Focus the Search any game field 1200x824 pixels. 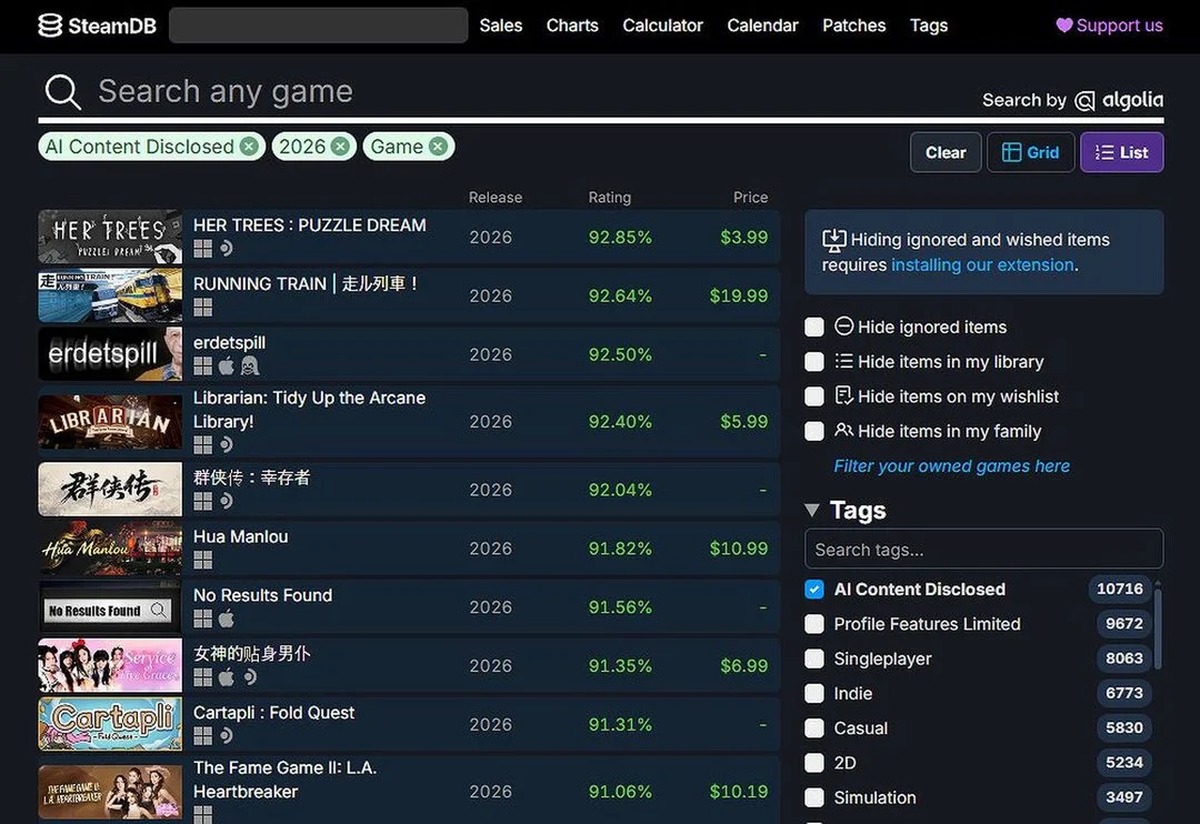(600, 92)
